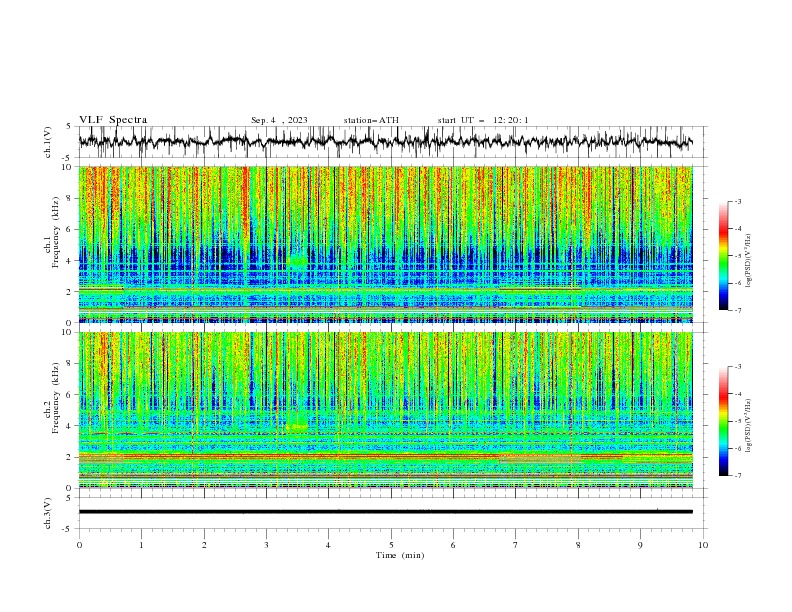Click time-axis tick label "10"
Viewport: 792px width, 612px height.
pos(703,545)
